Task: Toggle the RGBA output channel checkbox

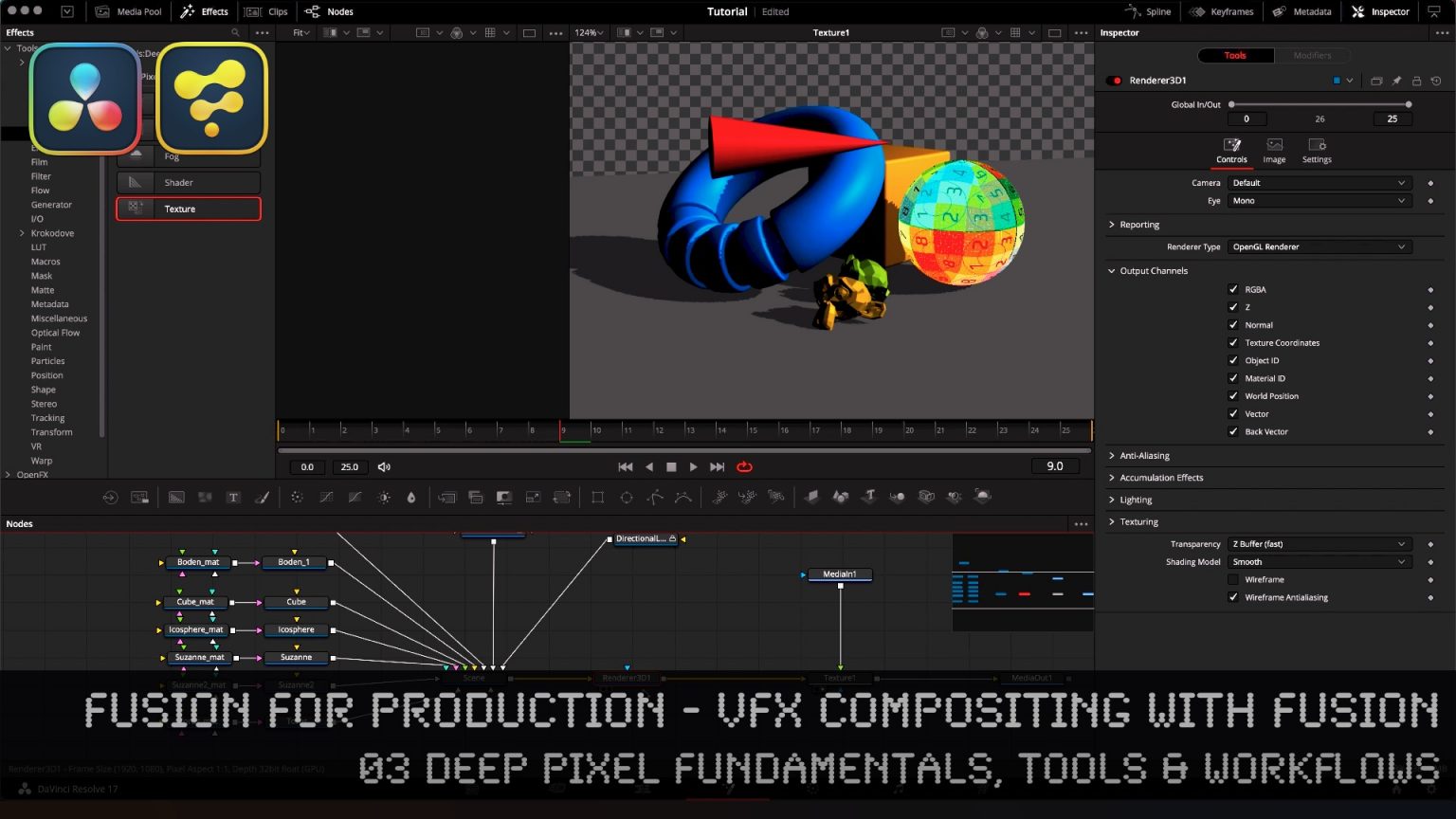Action: (x=1234, y=289)
